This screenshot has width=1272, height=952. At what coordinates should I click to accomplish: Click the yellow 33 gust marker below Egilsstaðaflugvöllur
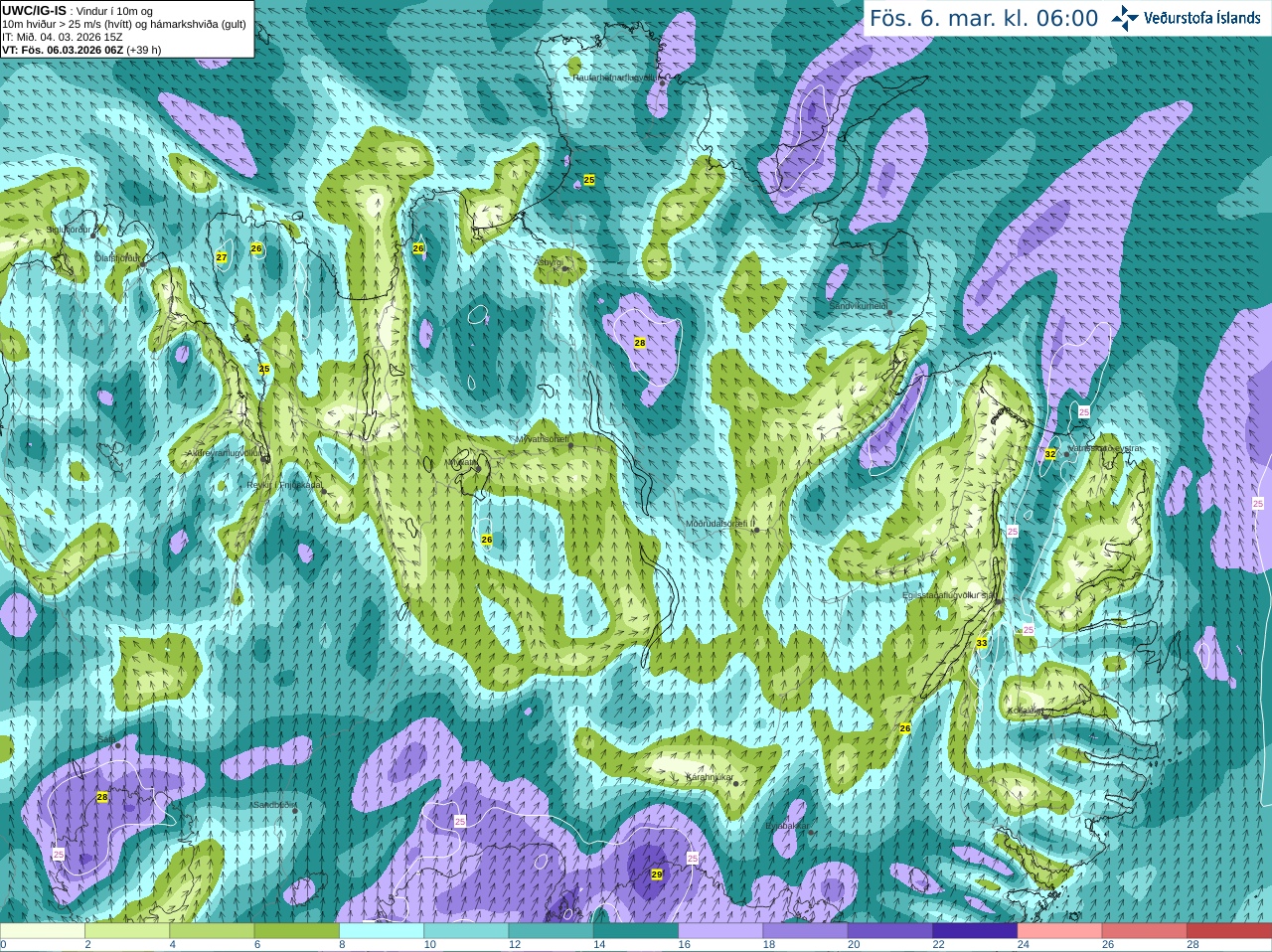(x=982, y=643)
